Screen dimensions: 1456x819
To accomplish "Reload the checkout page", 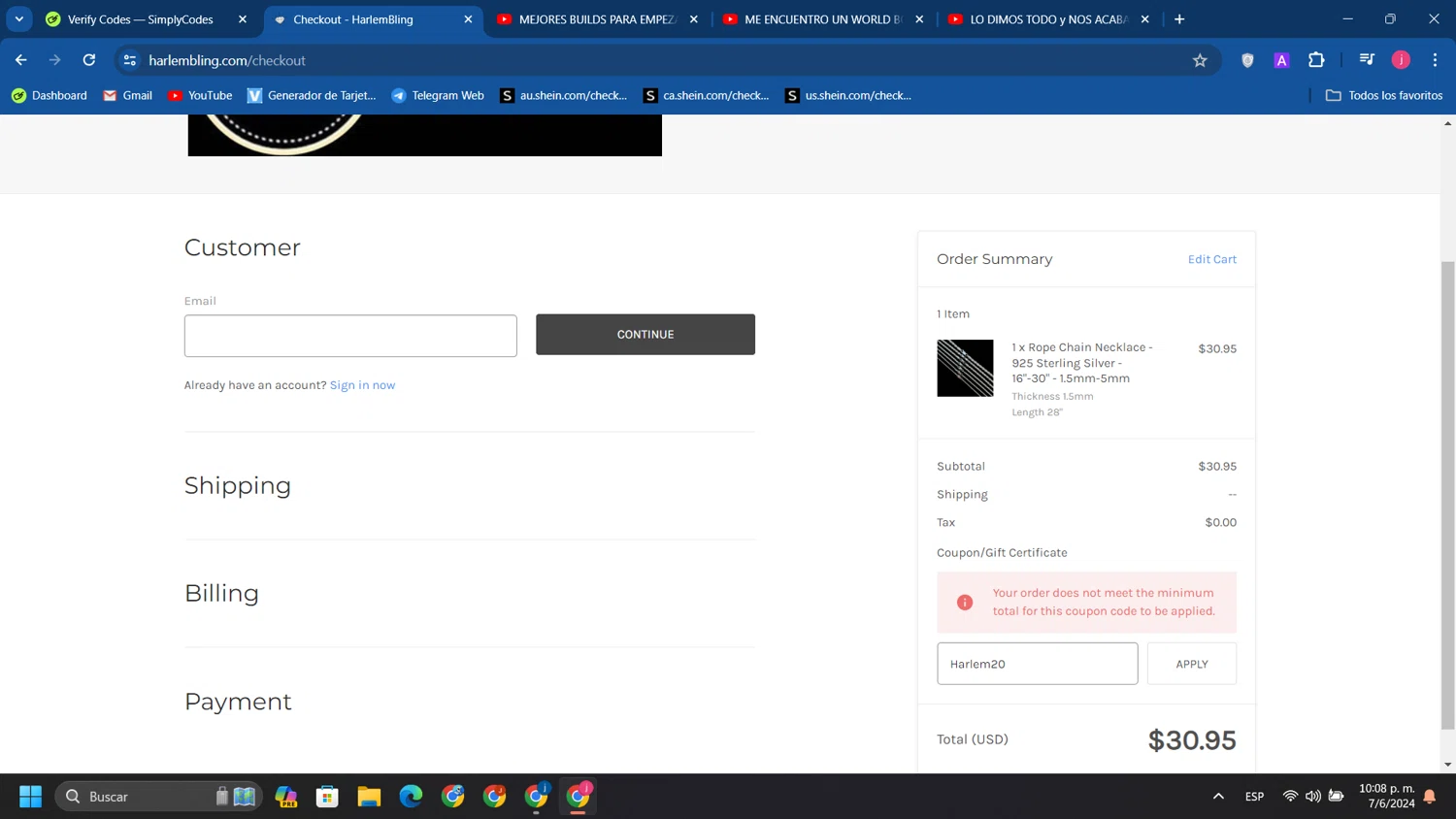I will pos(89,60).
